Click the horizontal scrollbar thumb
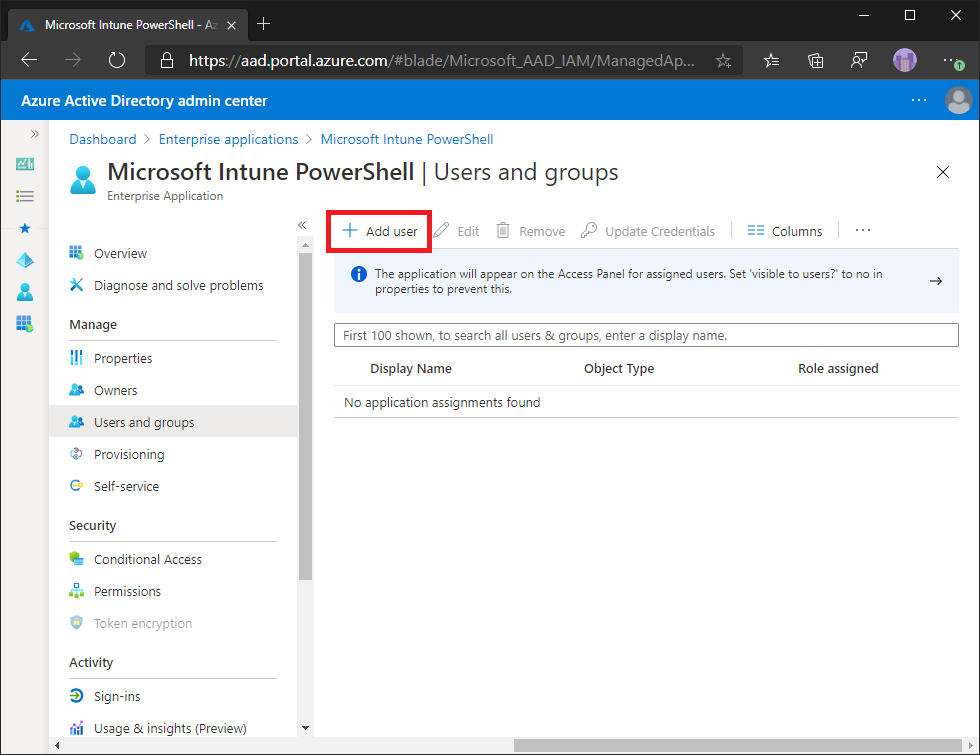The width and height of the screenshot is (980, 755). (x=738, y=745)
